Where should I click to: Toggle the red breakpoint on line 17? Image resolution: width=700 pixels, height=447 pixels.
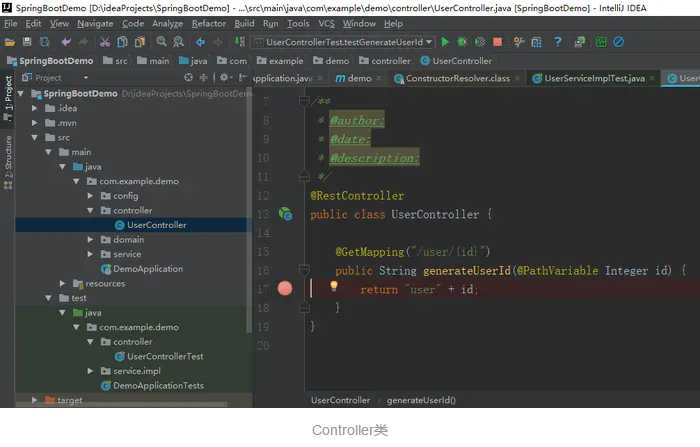pos(285,288)
